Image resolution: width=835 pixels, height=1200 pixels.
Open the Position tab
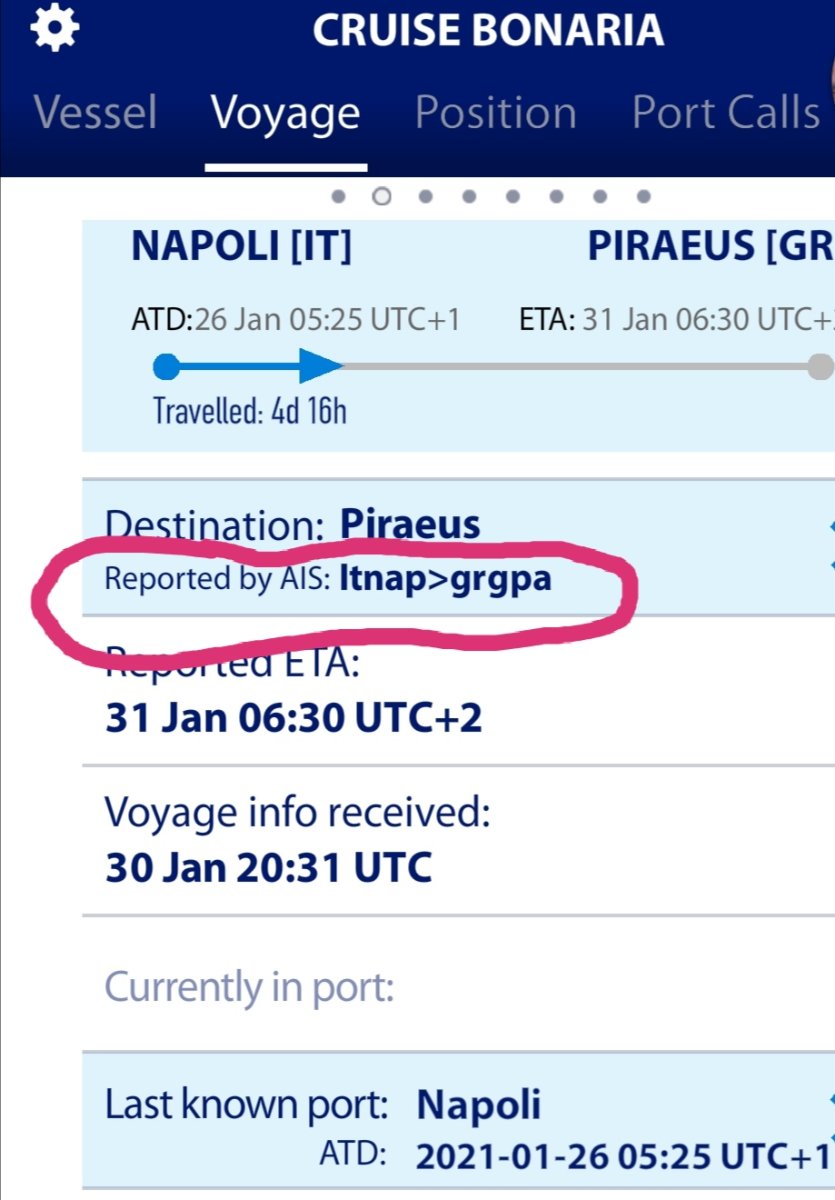pos(495,113)
